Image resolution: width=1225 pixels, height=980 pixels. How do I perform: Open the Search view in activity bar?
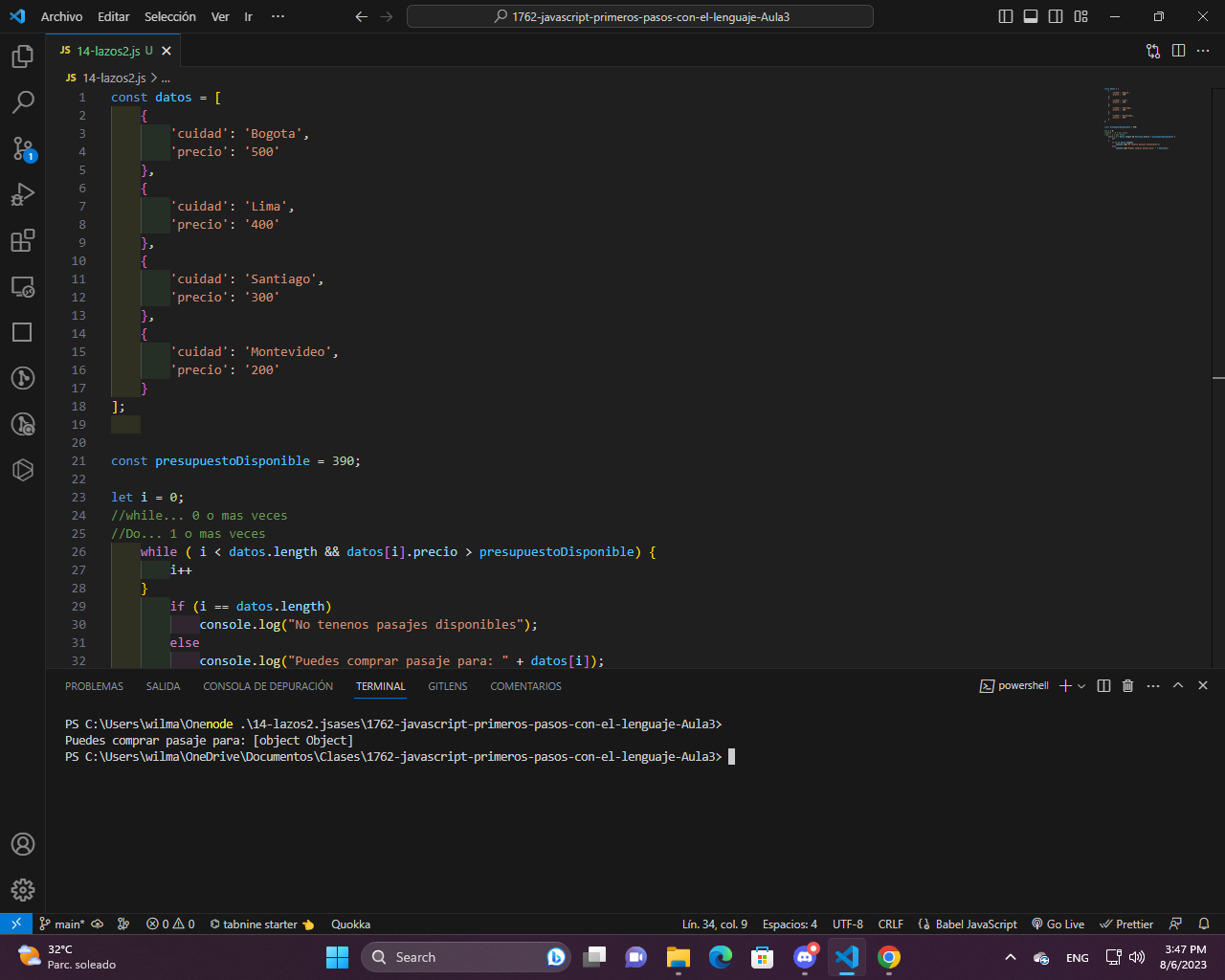tap(23, 101)
